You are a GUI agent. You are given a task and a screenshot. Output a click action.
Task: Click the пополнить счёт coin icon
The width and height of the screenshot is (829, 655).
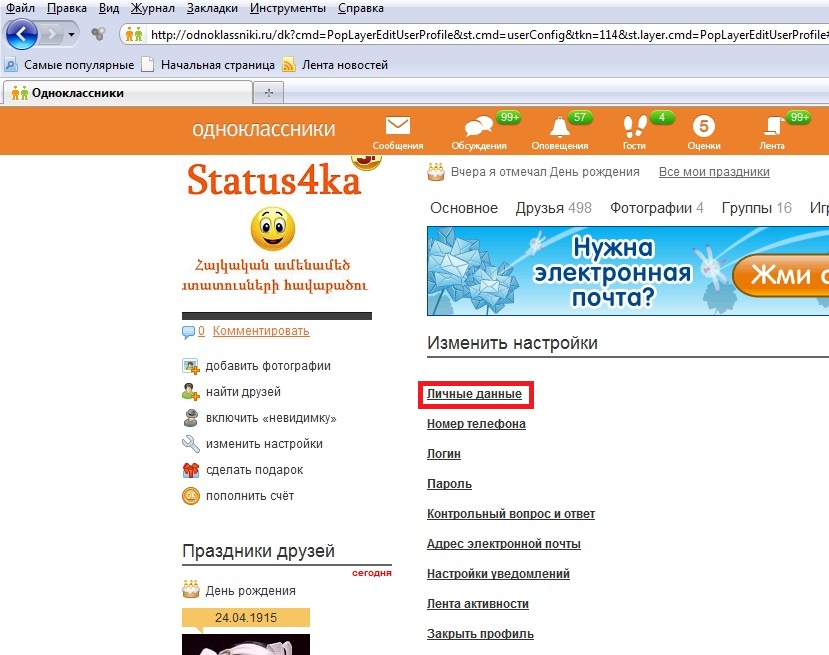(x=190, y=496)
